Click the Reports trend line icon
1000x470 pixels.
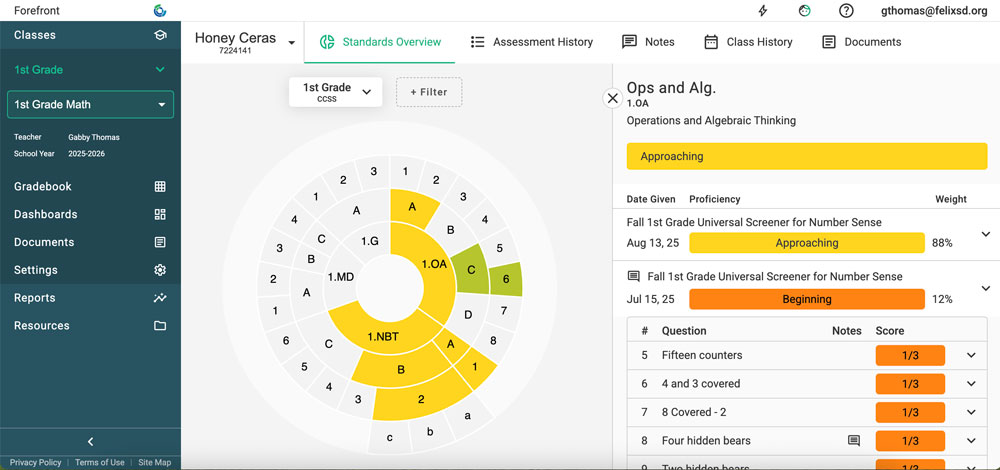point(160,298)
